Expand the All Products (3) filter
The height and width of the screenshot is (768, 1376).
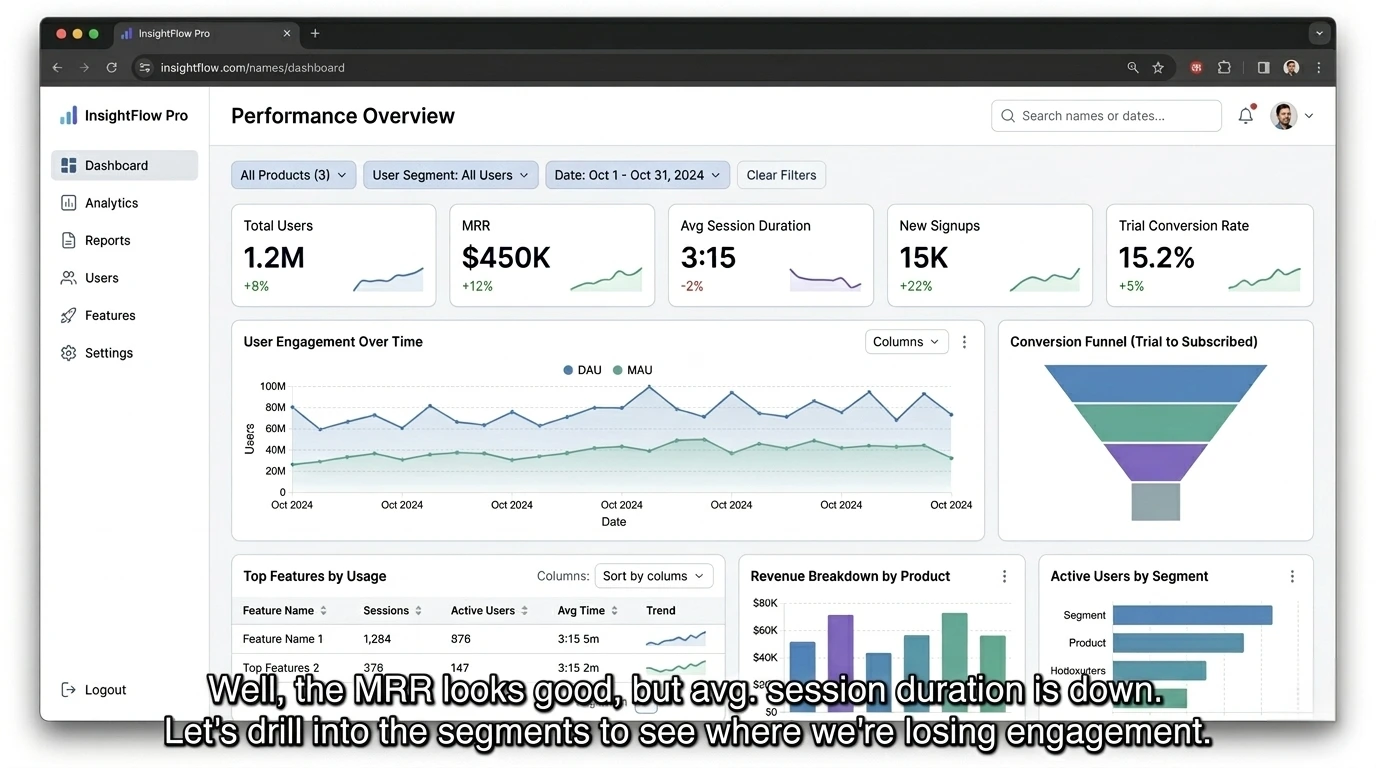[x=293, y=176]
